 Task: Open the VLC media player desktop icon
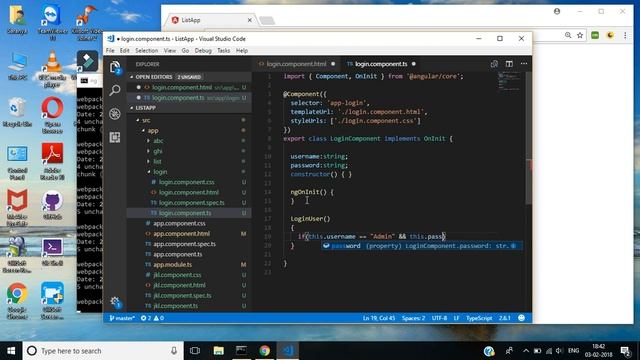pyautogui.click(x=52, y=69)
